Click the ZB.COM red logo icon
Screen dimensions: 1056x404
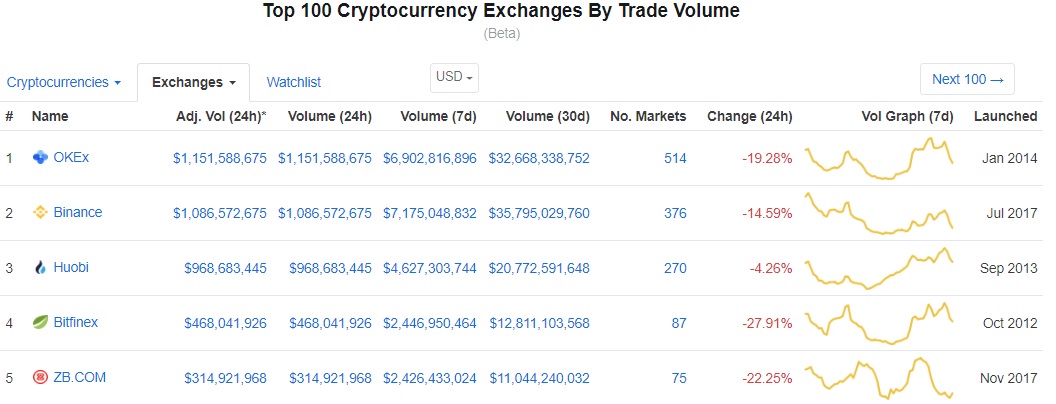click(x=41, y=377)
